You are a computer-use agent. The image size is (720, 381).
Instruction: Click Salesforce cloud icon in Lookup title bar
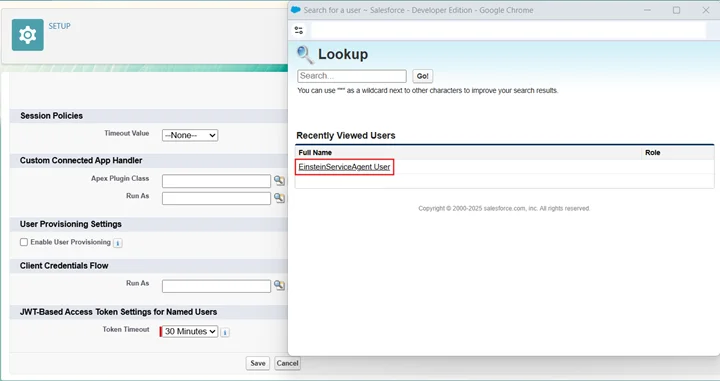tap(296, 10)
